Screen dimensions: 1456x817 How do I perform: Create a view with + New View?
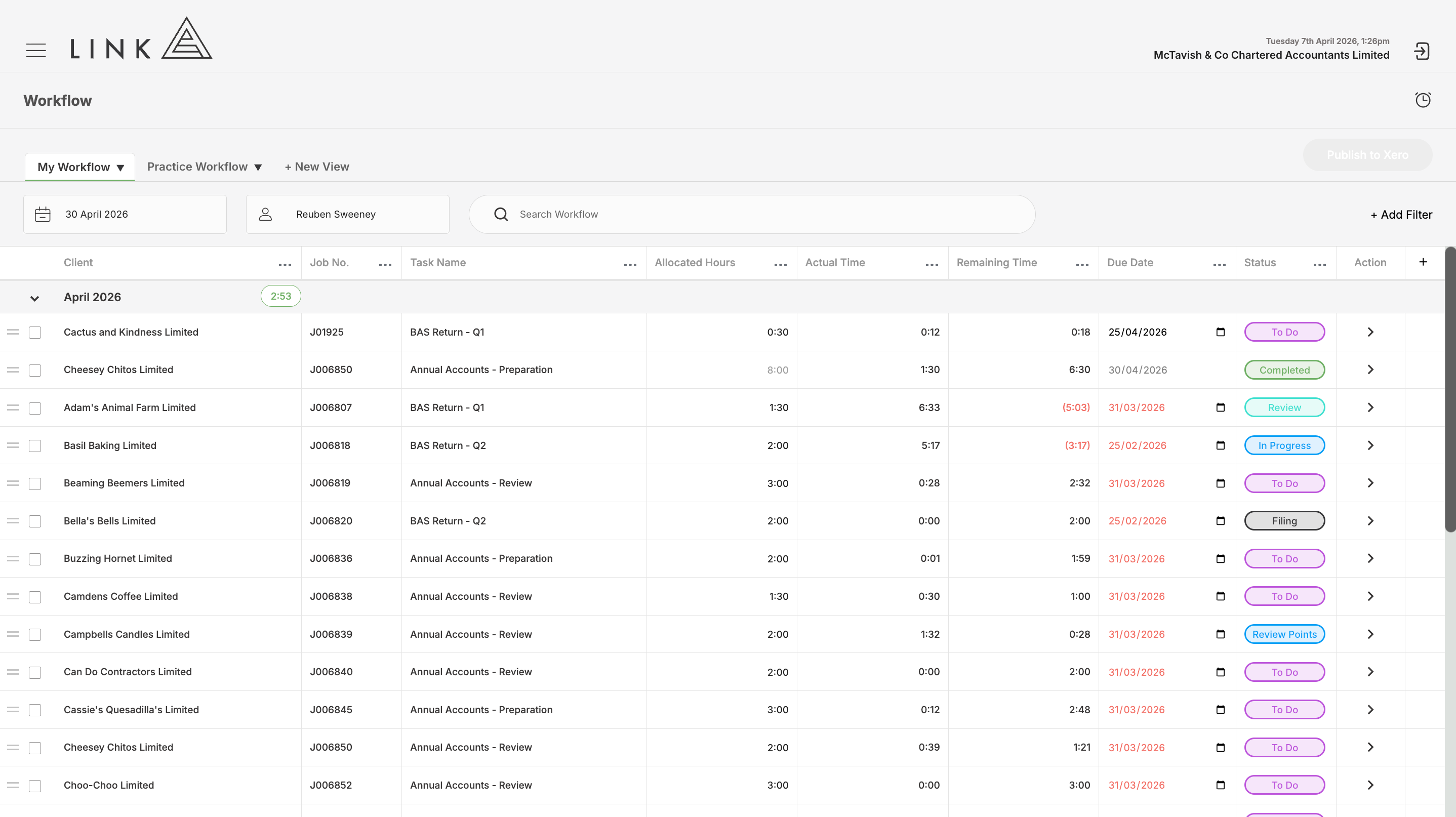click(x=316, y=167)
